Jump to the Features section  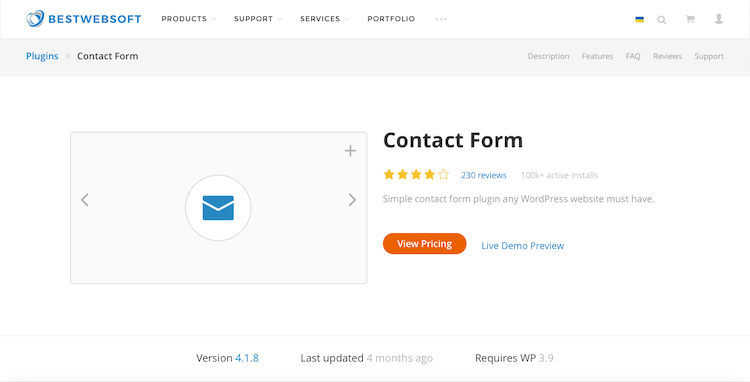click(x=597, y=56)
